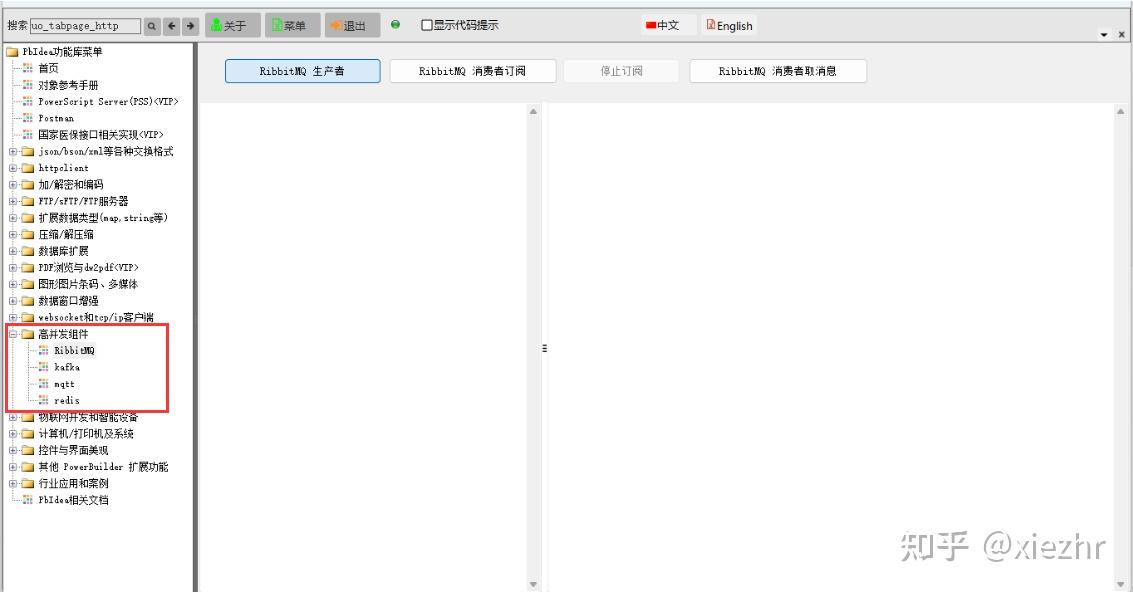This screenshot has width=1133, height=592.
Task: Open 国家医保接口相关实现<VIP> item
Action: 101,134
